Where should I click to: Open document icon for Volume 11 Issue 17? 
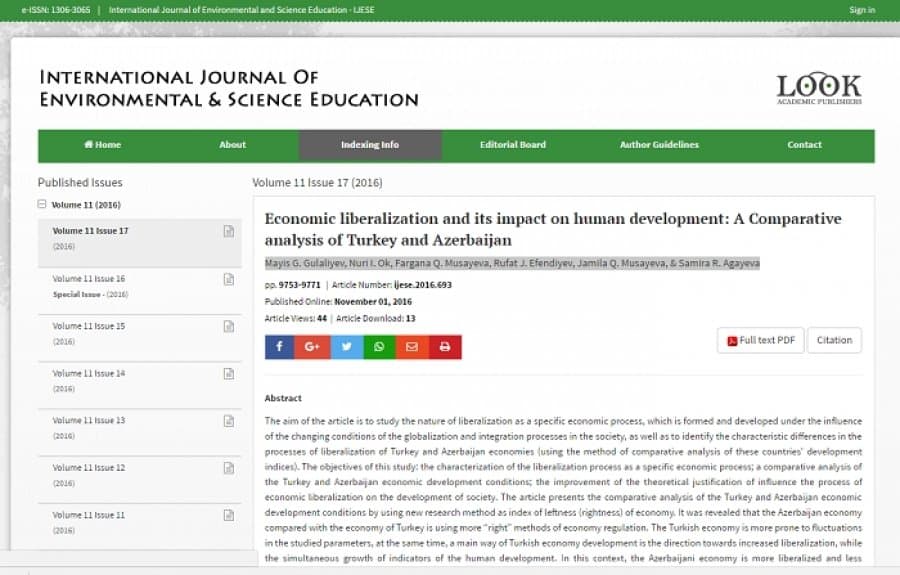[x=228, y=231]
